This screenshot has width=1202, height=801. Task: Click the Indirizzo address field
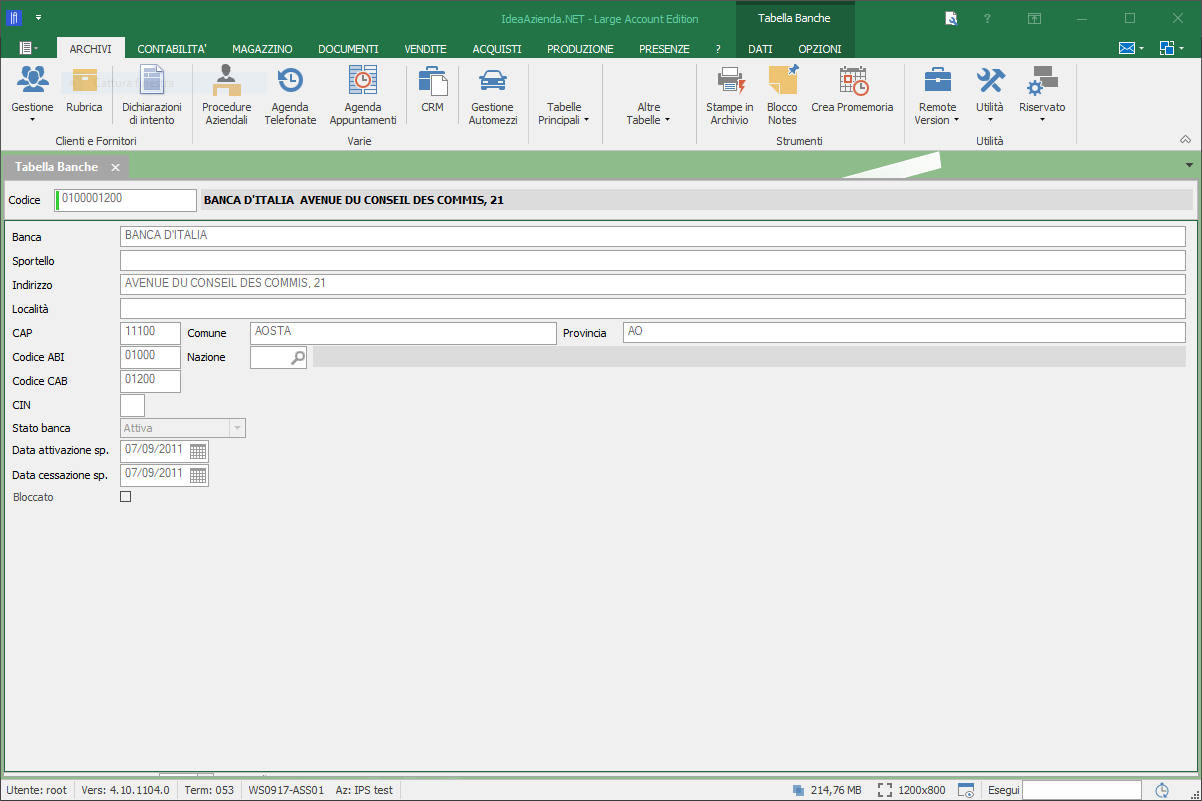pyautogui.click(x=653, y=285)
